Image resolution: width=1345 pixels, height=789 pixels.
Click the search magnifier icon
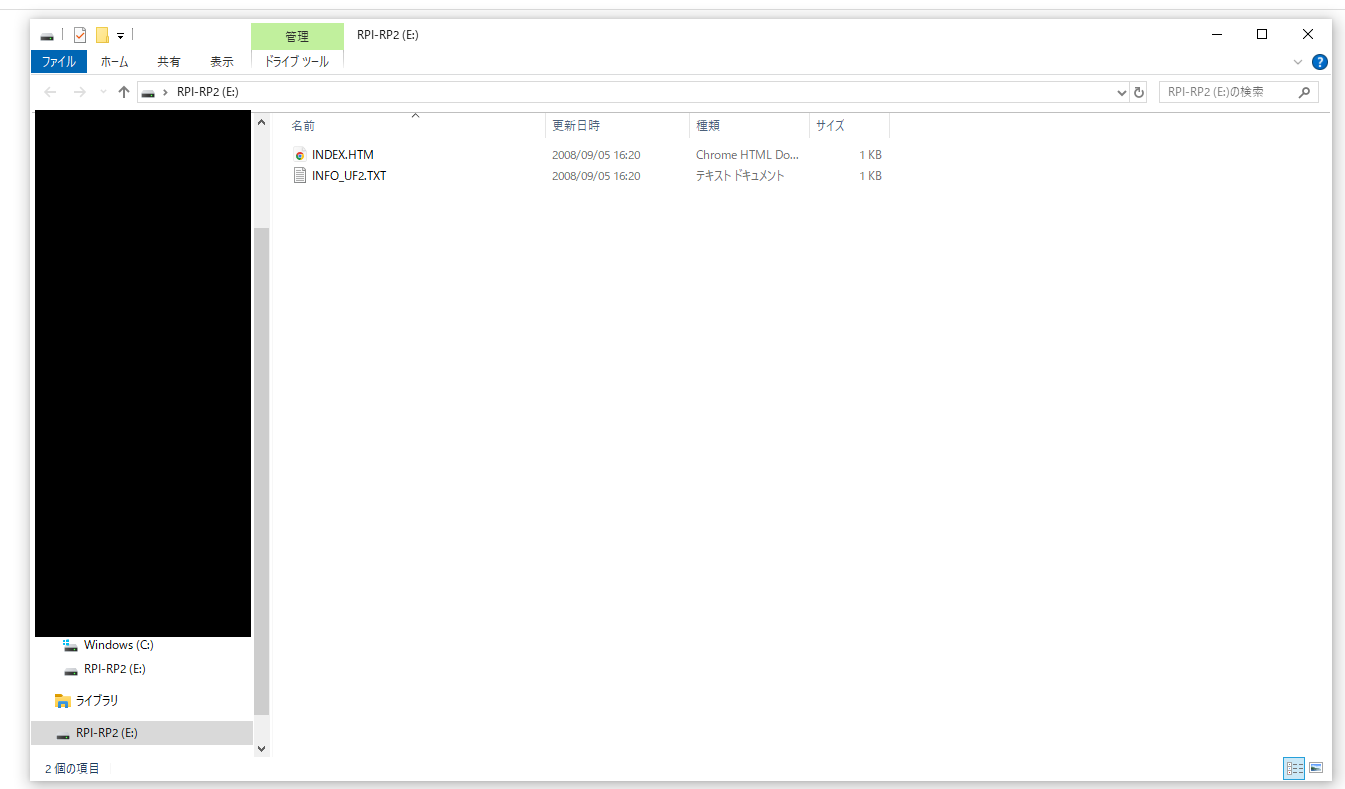(1304, 92)
